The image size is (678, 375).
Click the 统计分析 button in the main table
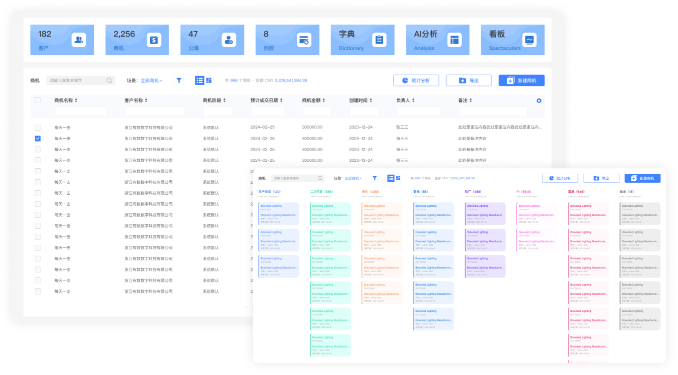pos(416,80)
